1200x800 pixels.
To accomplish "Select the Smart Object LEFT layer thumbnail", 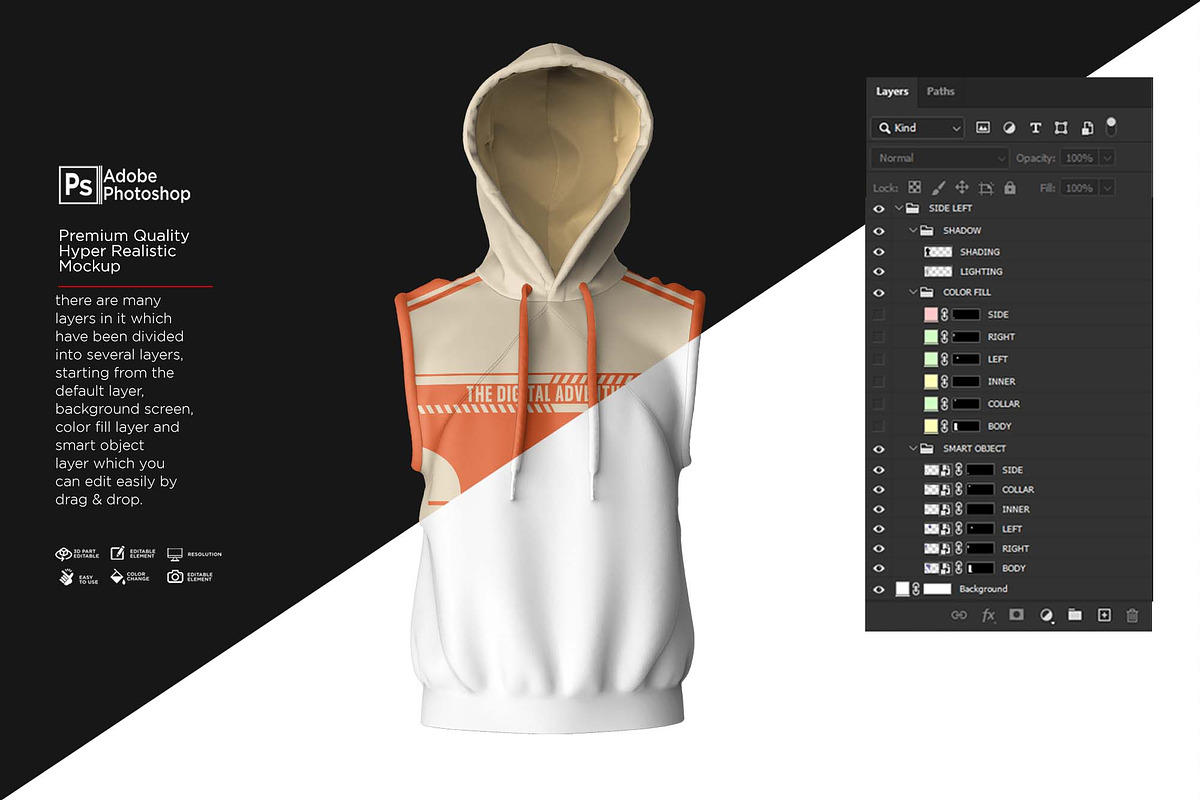I will click(937, 528).
